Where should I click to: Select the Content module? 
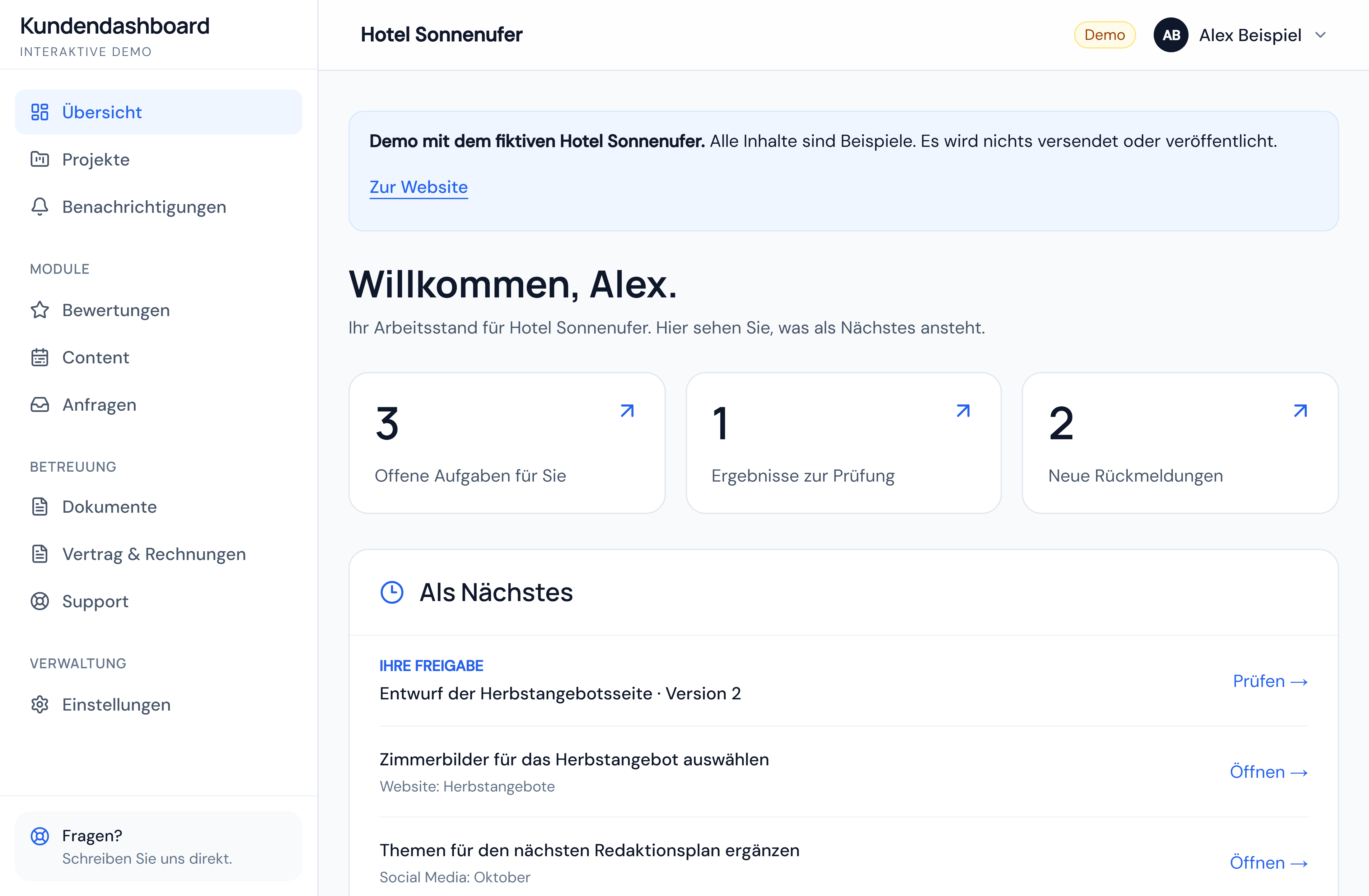pyautogui.click(x=158, y=357)
